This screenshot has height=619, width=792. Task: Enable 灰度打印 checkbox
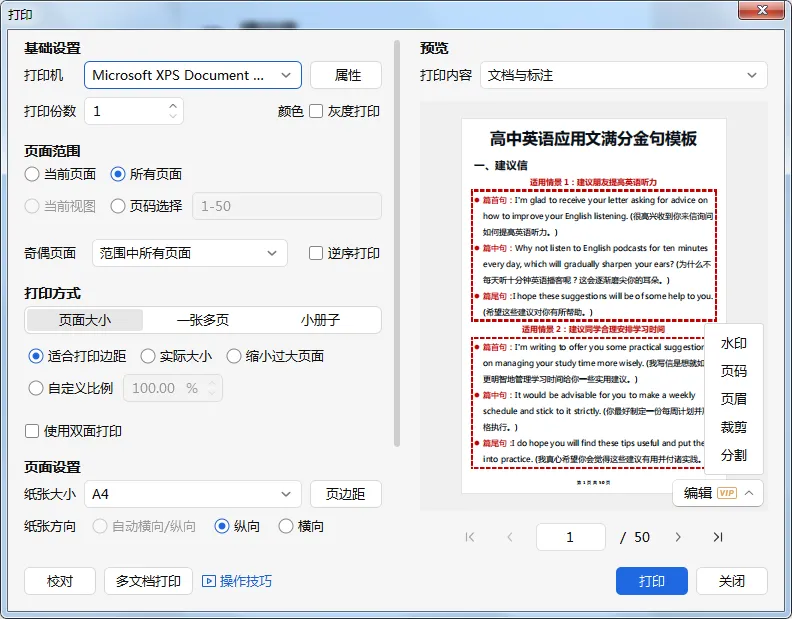click(x=316, y=111)
